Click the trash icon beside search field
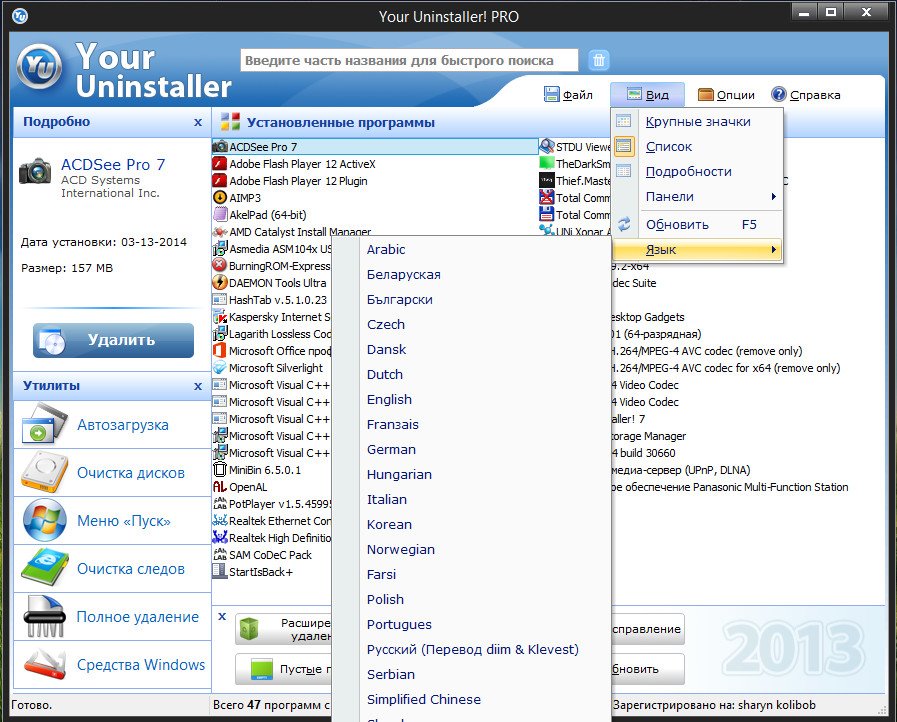The width and height of the screenshot is (897, 722). pos(598,59)
